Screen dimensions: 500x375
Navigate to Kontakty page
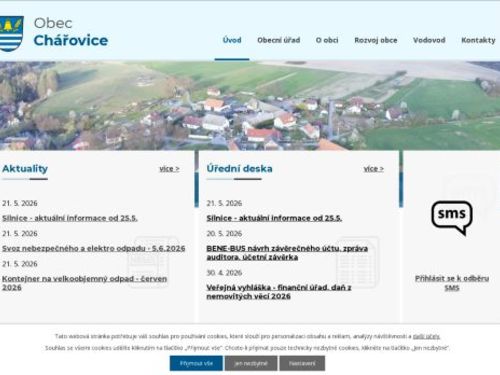point(478,40)
